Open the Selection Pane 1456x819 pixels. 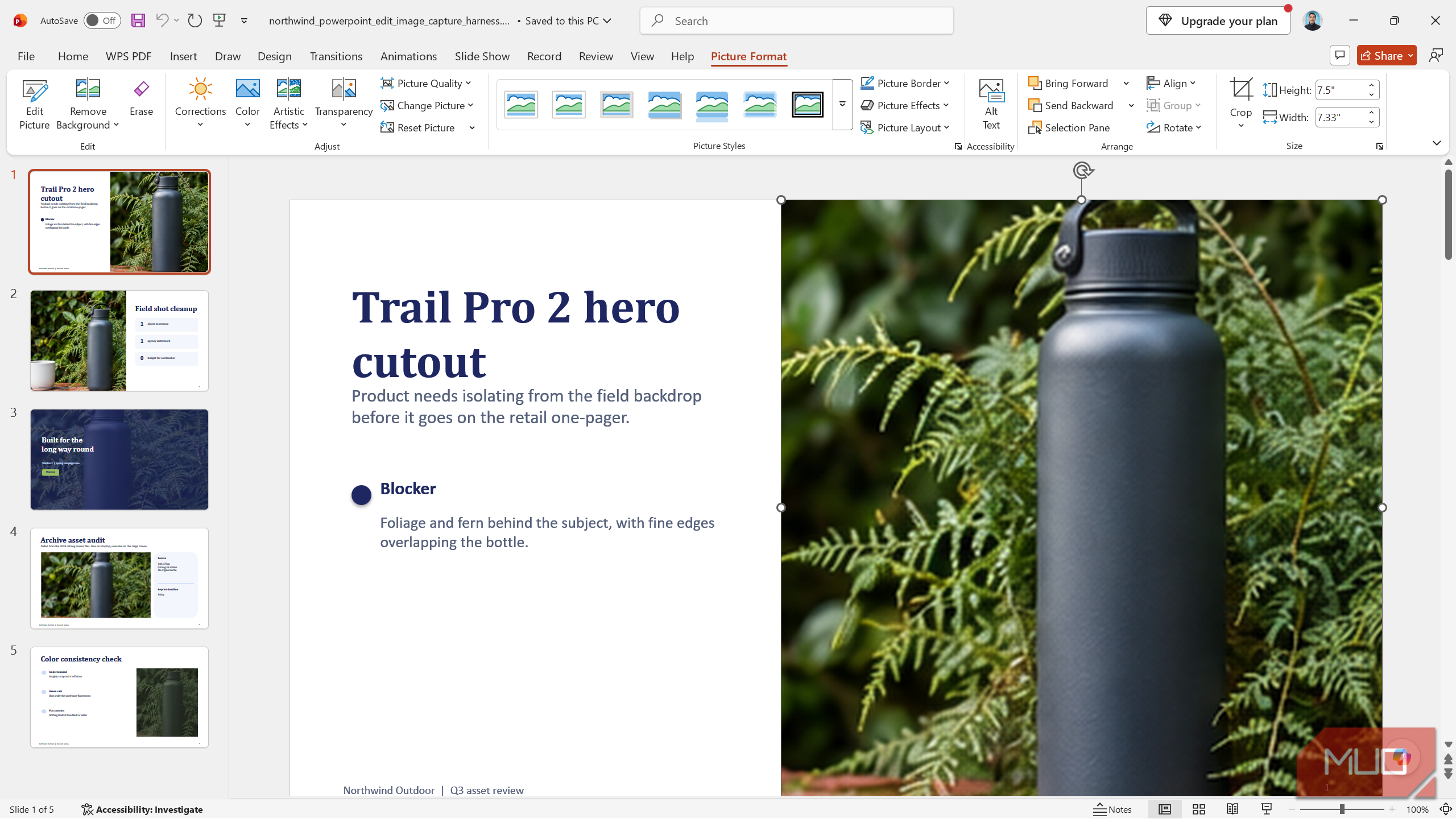[x=1069, y=127]
